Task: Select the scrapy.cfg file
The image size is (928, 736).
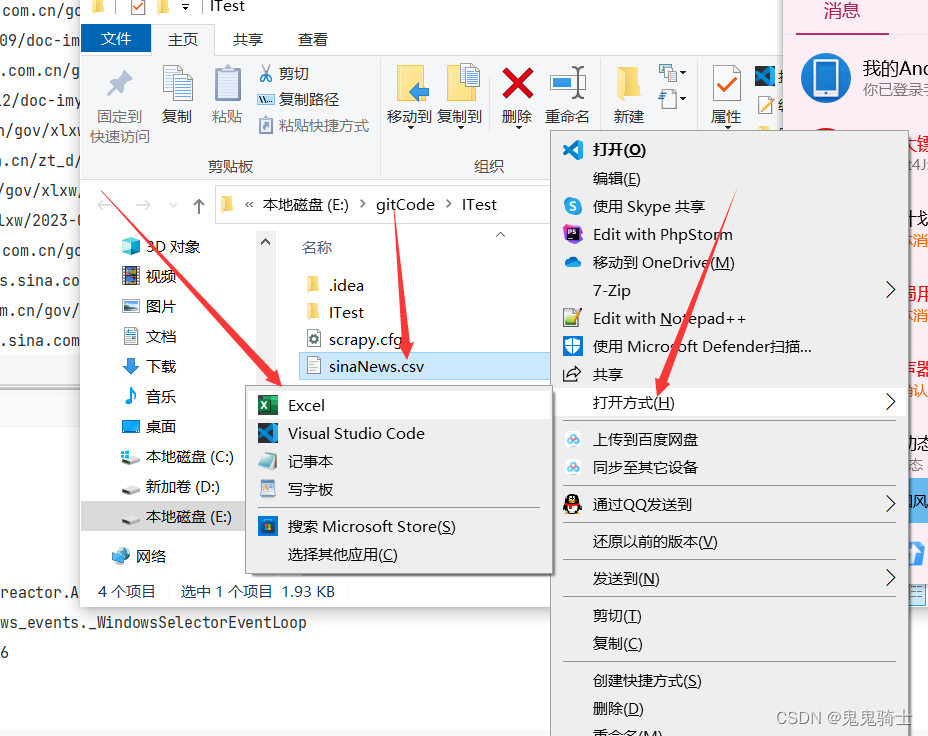Action: (x=355, y=340)
